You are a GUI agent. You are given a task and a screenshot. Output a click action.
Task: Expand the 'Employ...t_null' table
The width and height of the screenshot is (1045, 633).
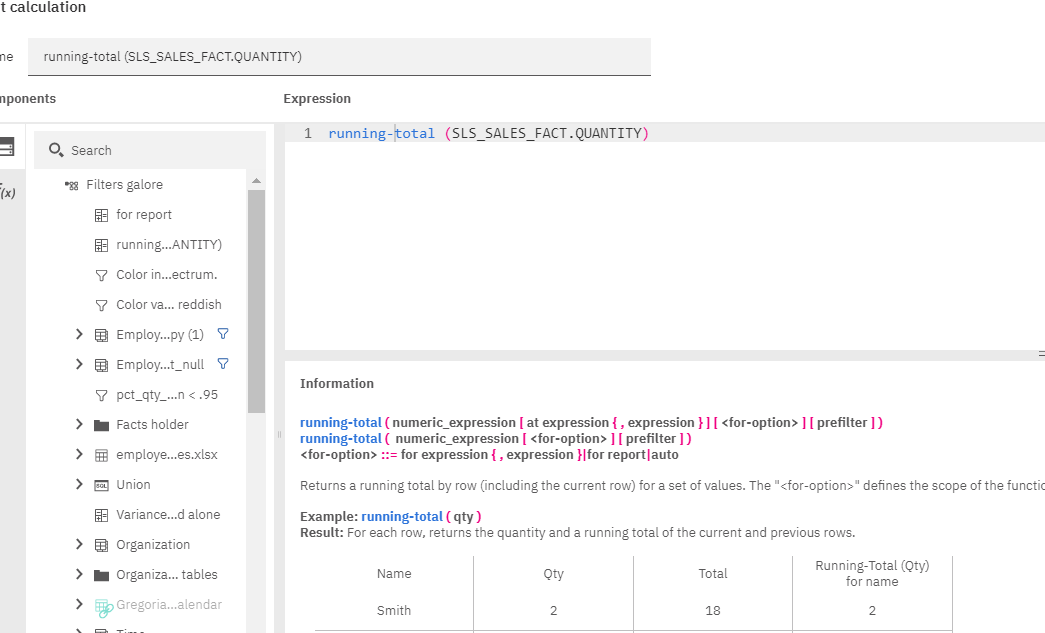pos(79,364)
